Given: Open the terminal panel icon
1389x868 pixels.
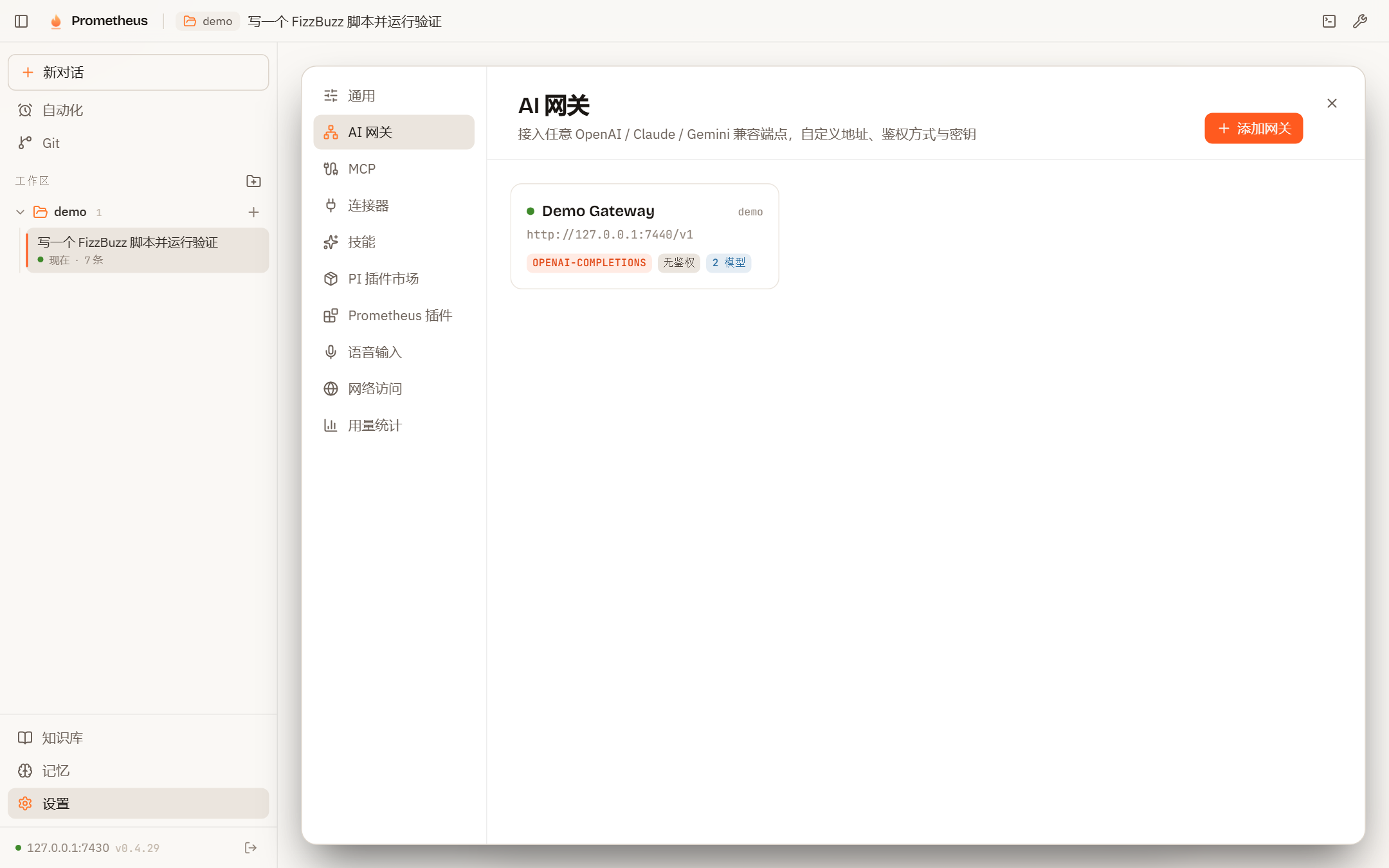Looking at the screenshot, I should pos(1329,21).
